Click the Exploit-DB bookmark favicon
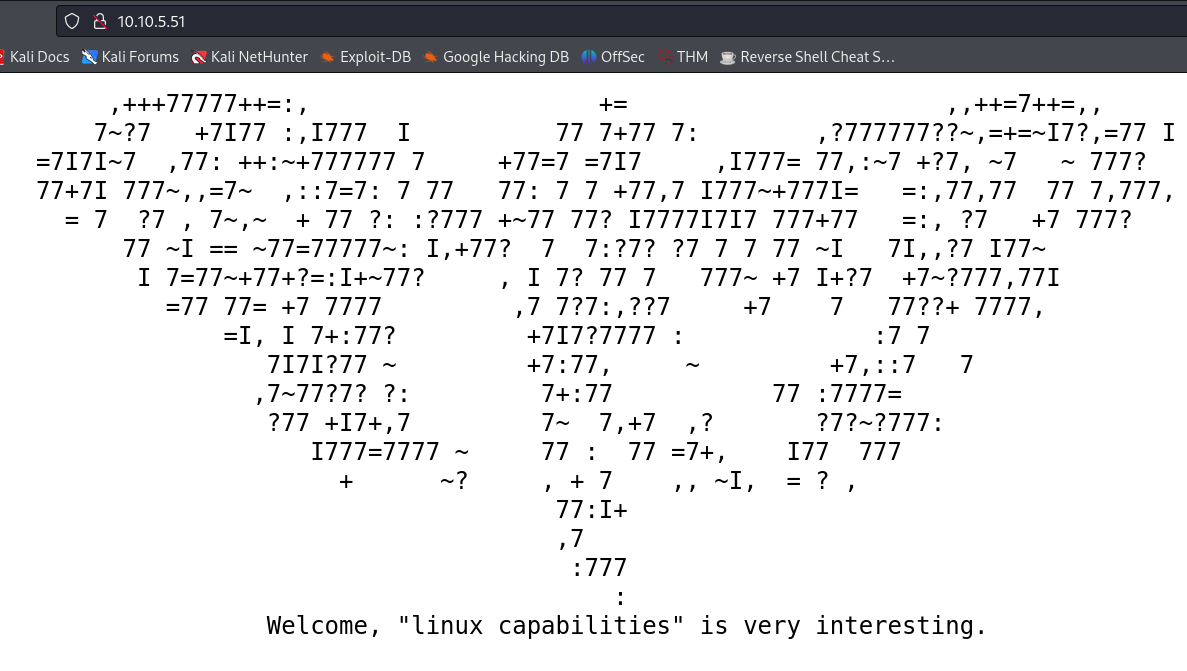Viewport: 1187px width, 671px height. [x=328, y=58]
